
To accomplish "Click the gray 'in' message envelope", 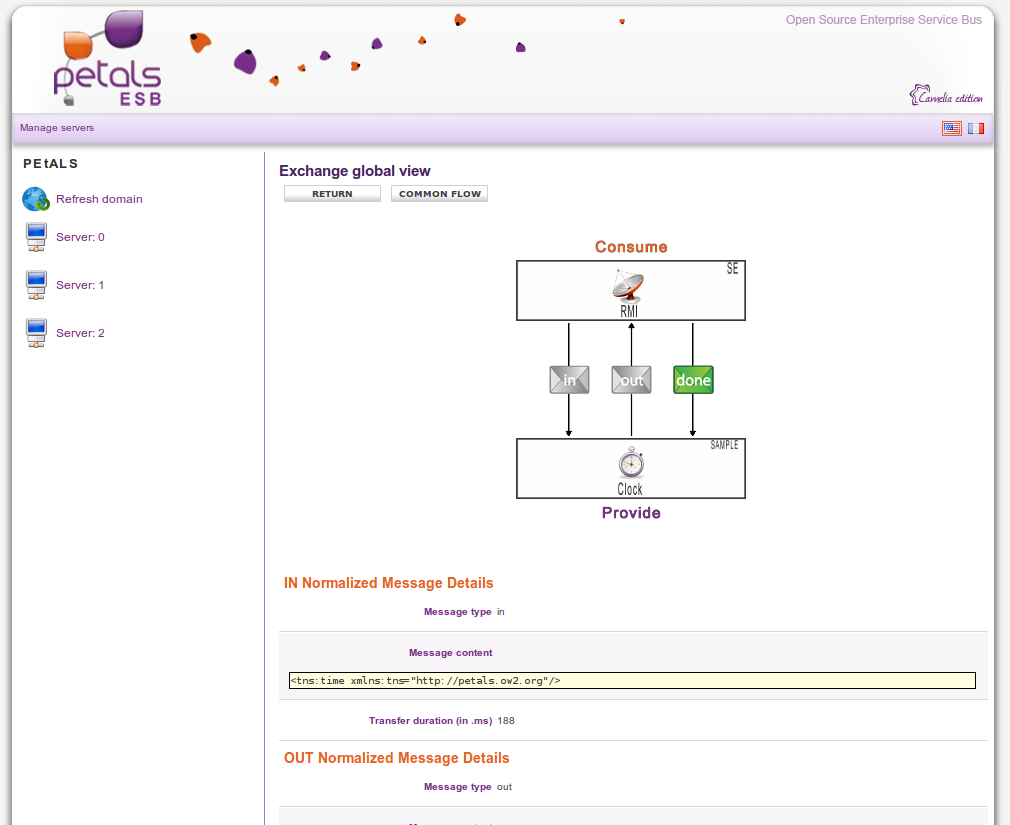I will [x=569, y=380].
